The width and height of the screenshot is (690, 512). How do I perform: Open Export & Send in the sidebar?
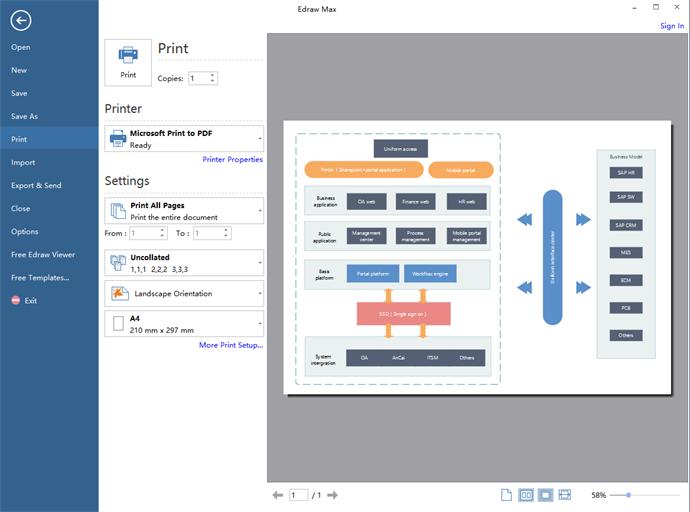coord(36,185)
